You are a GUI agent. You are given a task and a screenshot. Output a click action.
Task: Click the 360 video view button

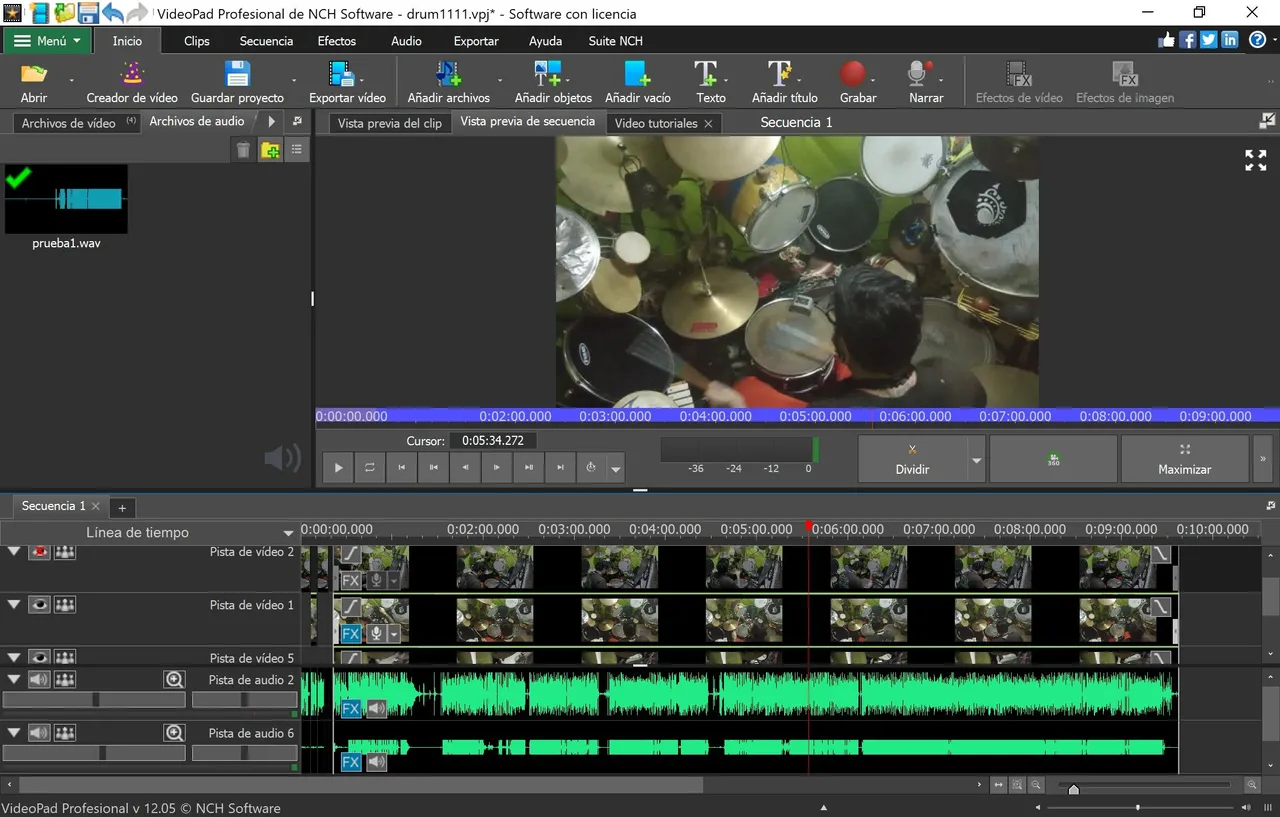tap(1053, 459)
